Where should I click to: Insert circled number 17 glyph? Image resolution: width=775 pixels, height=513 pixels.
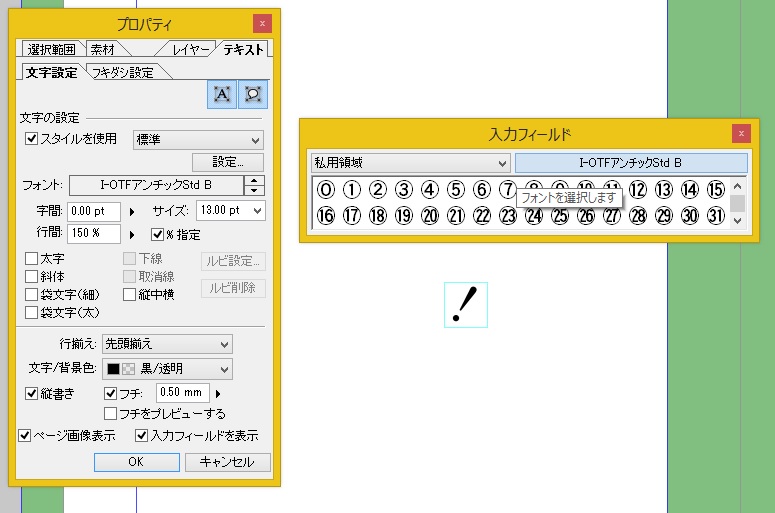point(352,216)
